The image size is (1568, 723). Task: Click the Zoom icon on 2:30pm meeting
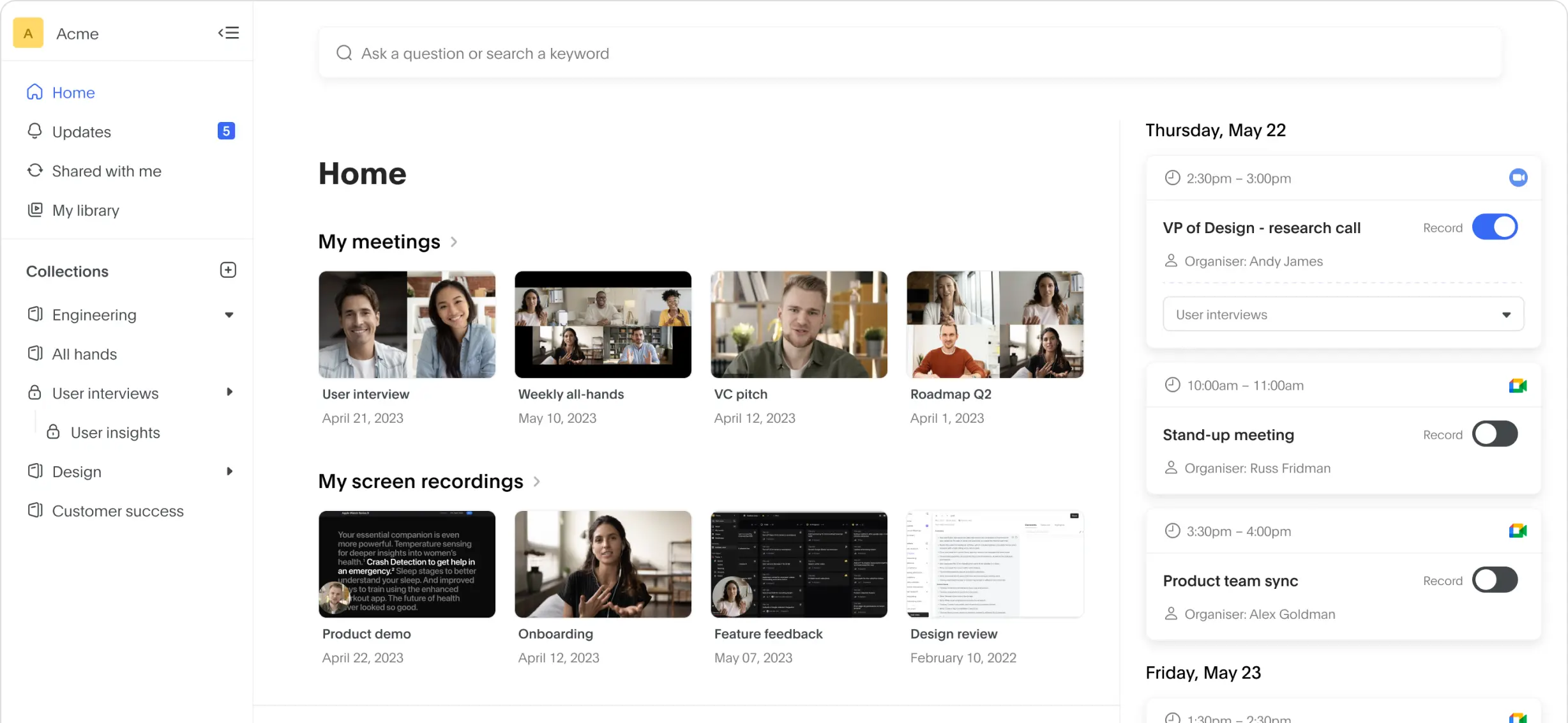click(x=1518, y=178)
